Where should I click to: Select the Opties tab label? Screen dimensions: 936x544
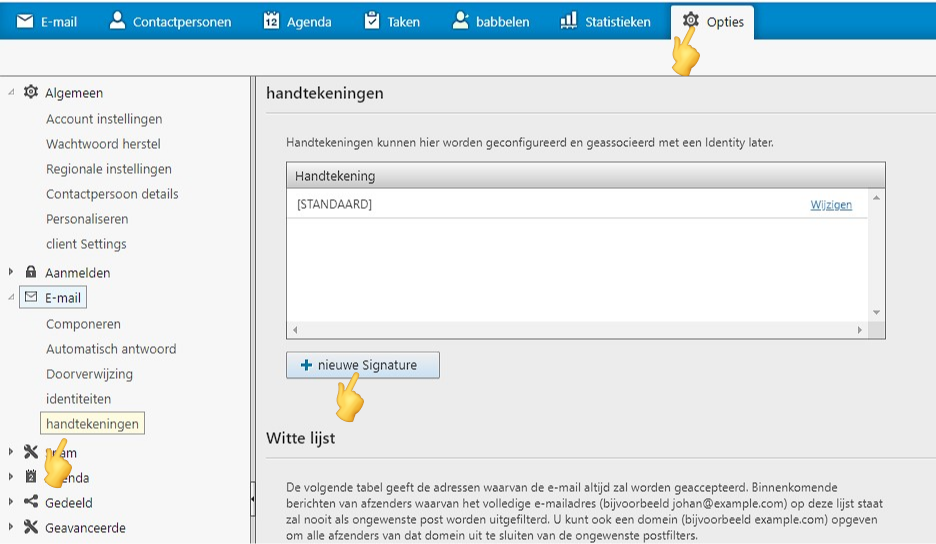click(725, 22)
